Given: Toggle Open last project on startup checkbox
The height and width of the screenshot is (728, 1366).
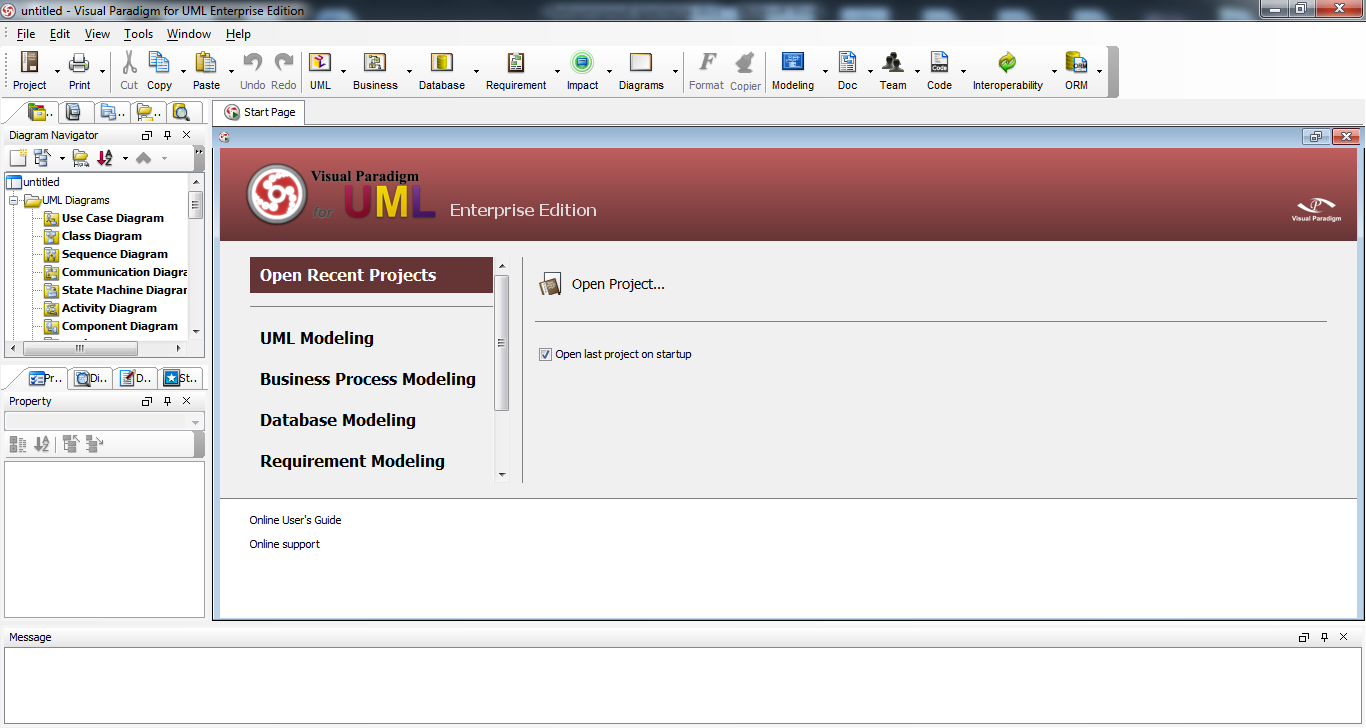Looking at the screenshot, I should coord(545,354).
